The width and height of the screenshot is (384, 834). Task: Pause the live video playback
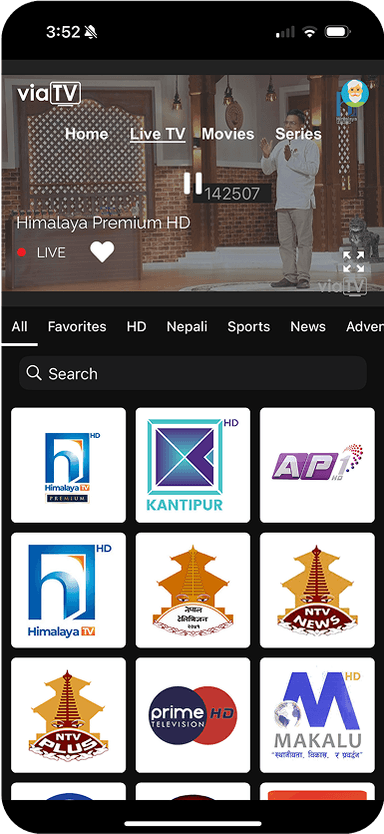point(193,183)
